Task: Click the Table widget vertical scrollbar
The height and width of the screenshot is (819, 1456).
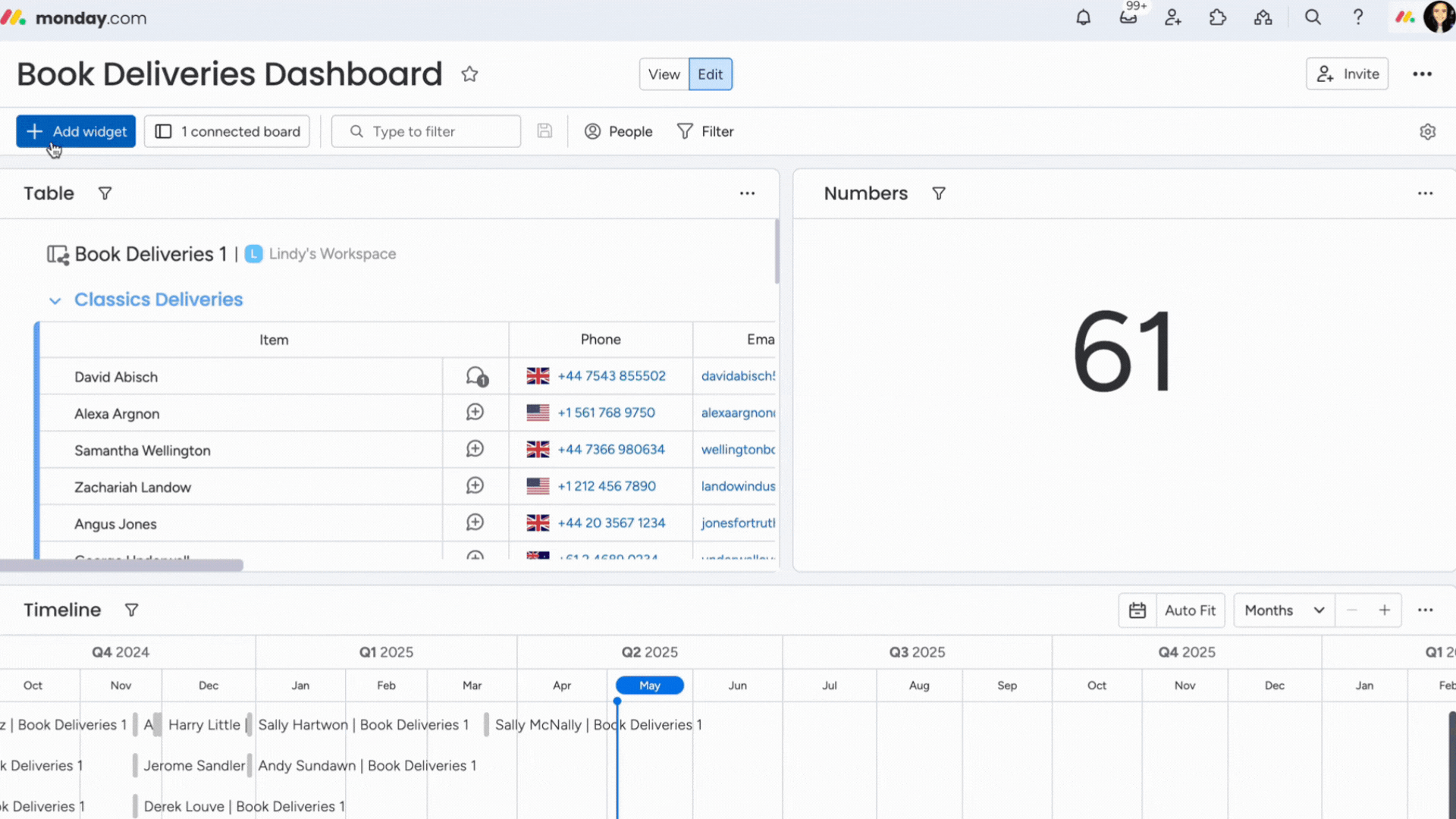Action: tap(777, 252)
